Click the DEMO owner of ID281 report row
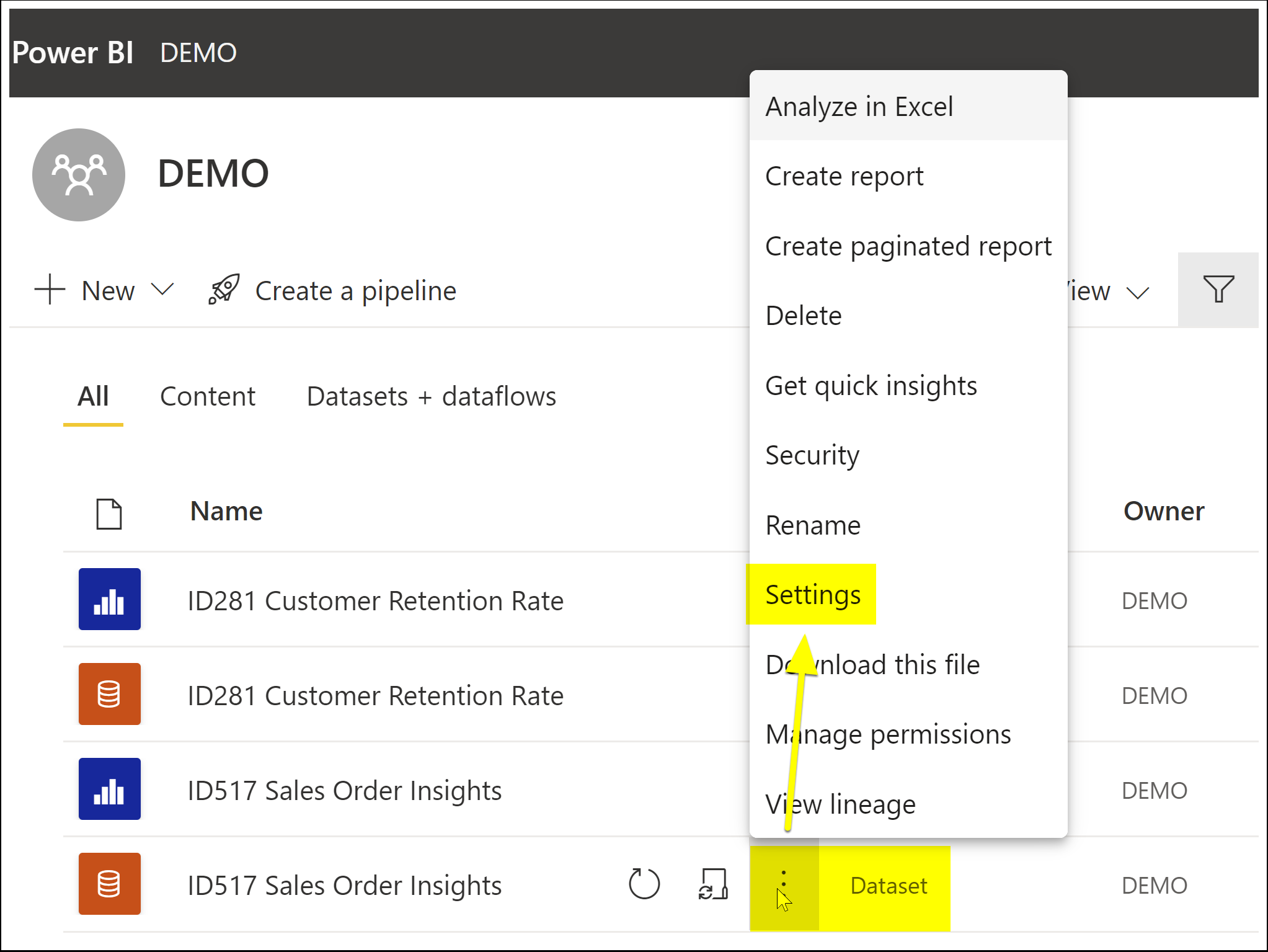Viewport: 1268px width, 952px height. pos(1155,601)
